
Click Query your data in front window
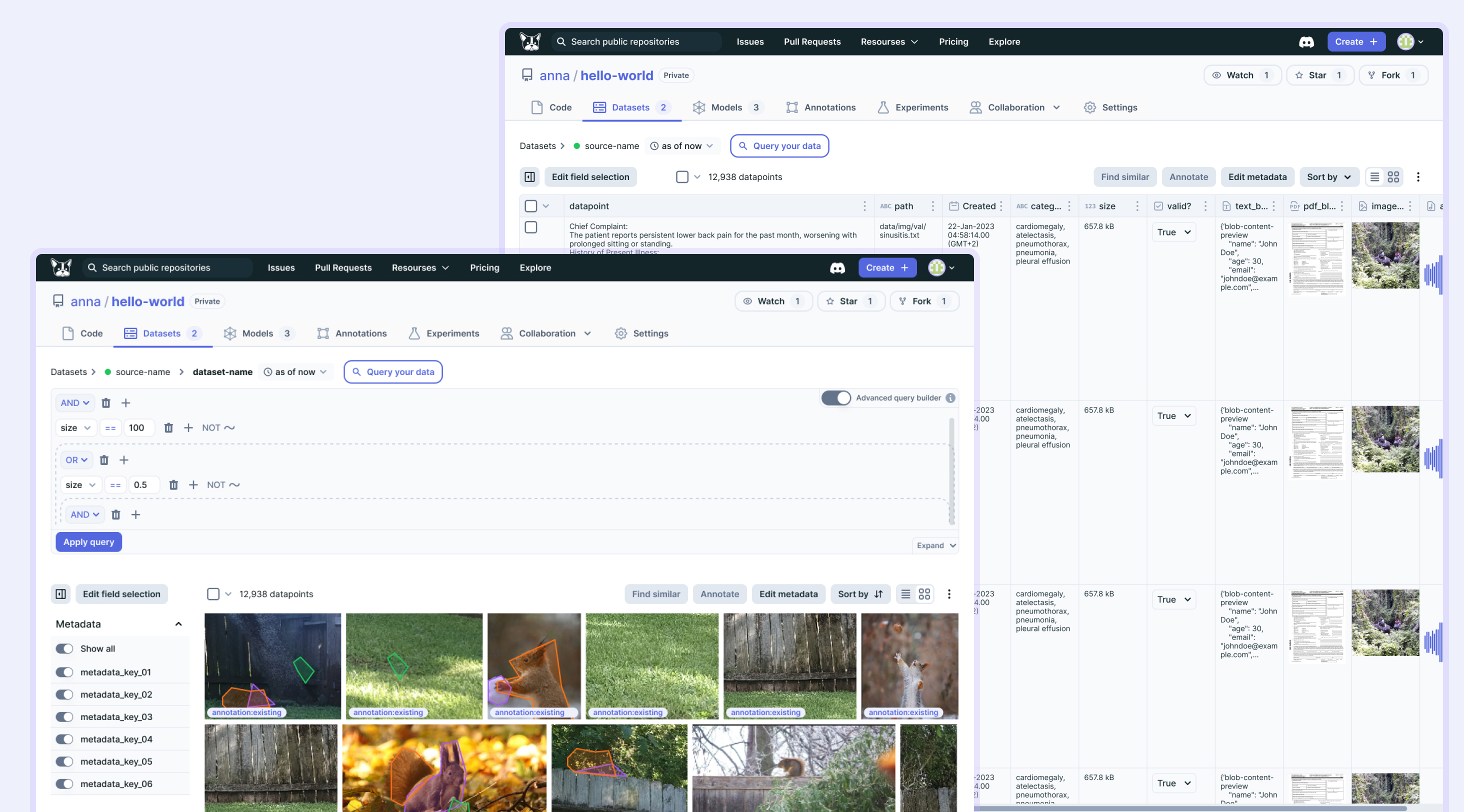(393, 371)
